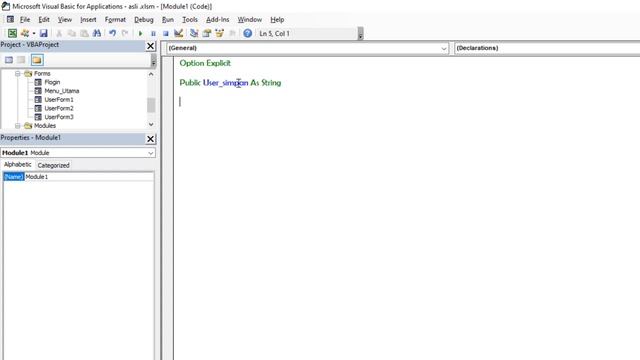
Task: Collapse the Forms folder
Action: point(18,73)
